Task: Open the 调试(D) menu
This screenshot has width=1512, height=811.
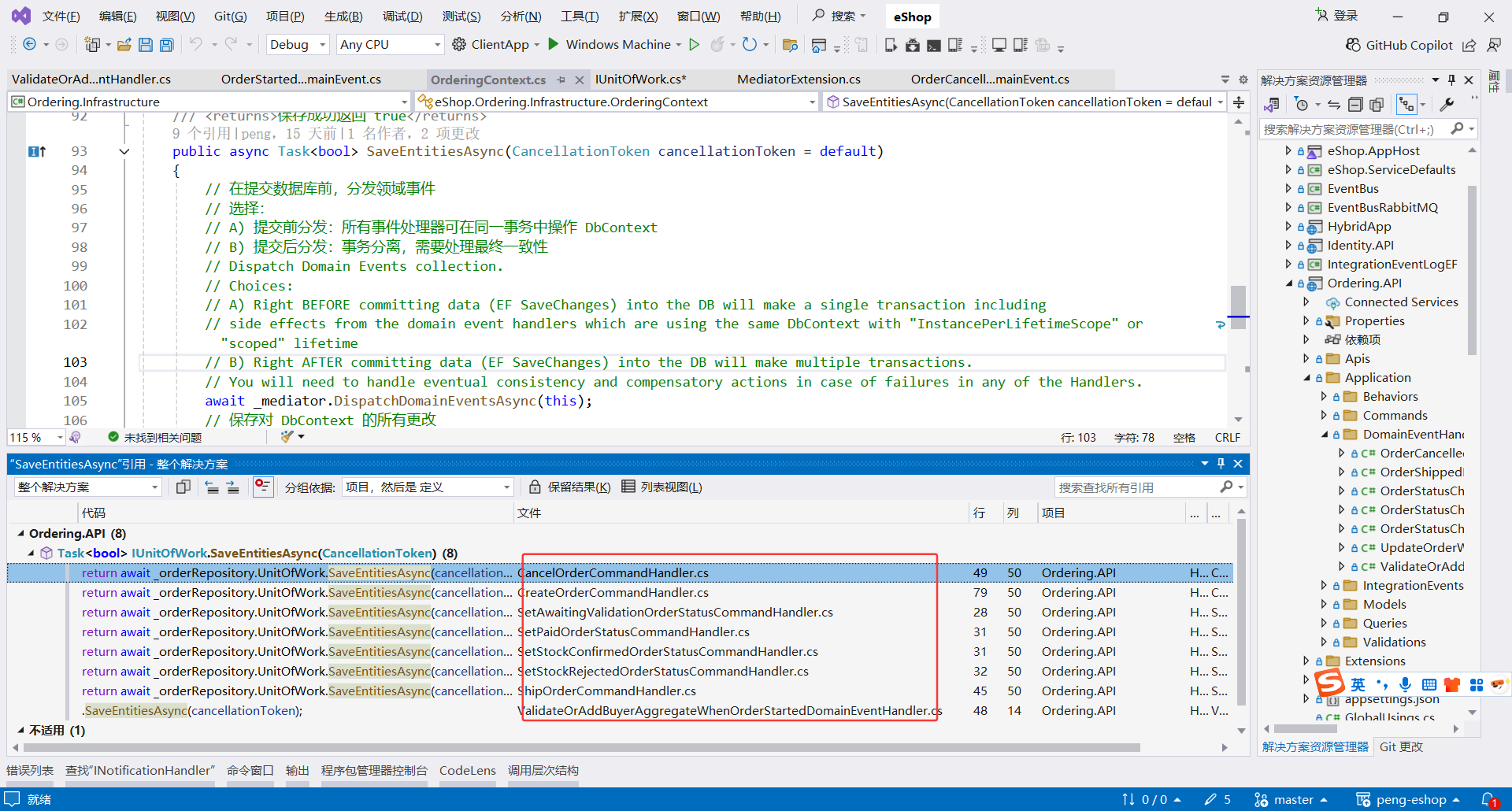Action: point(402,17)
